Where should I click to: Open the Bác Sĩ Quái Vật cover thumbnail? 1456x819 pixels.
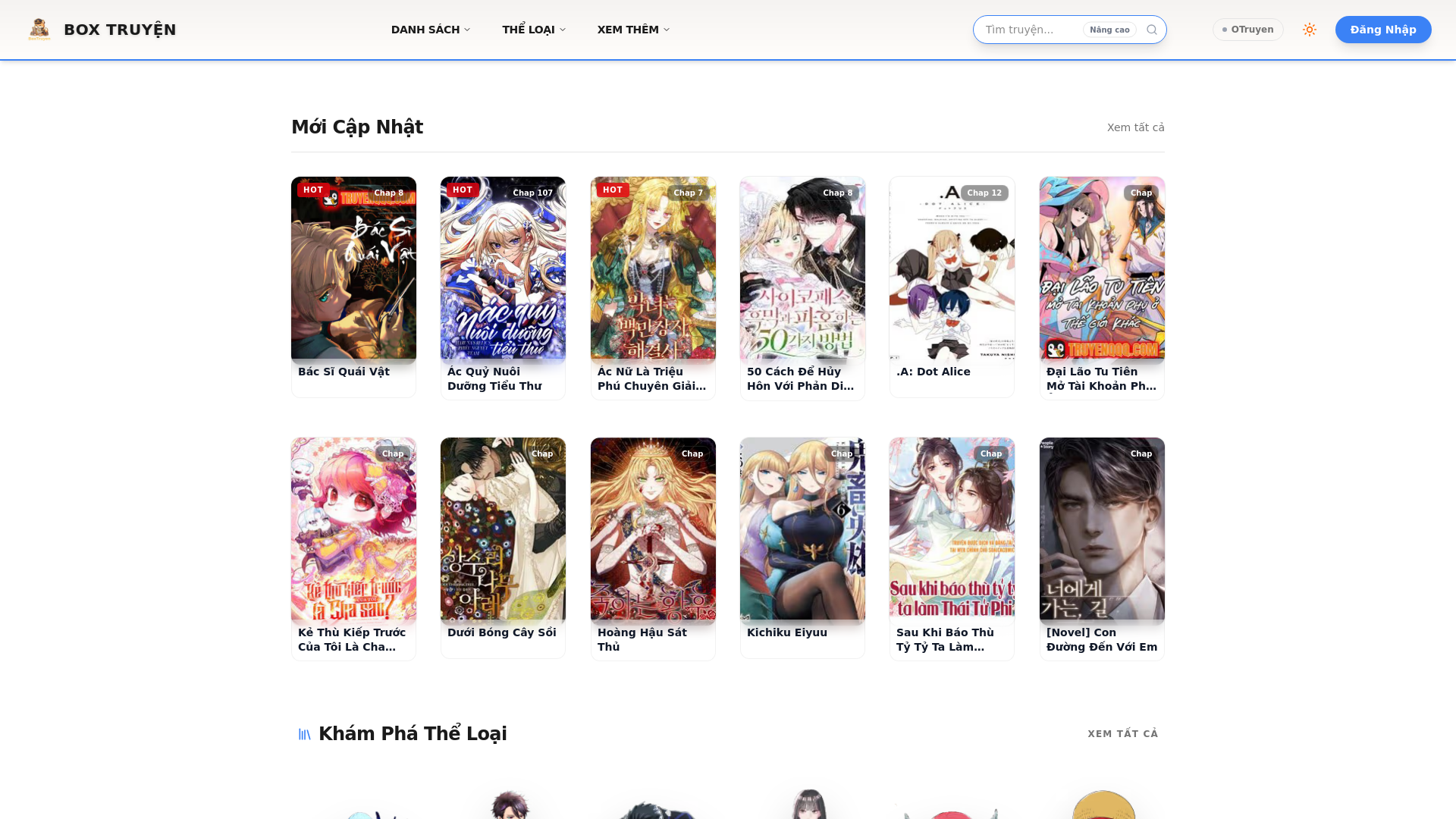click(353, 271)
